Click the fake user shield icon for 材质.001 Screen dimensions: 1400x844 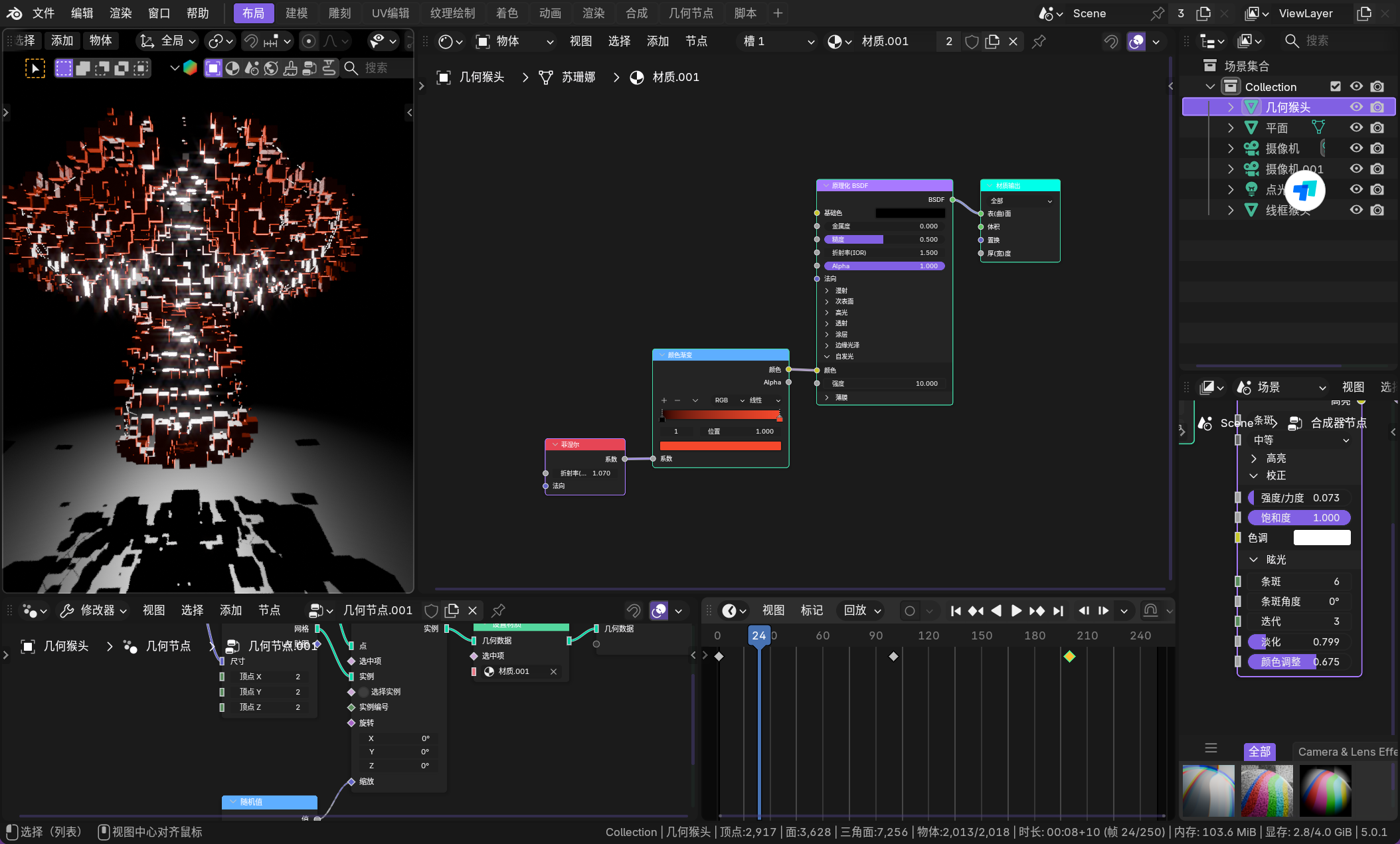972,41
